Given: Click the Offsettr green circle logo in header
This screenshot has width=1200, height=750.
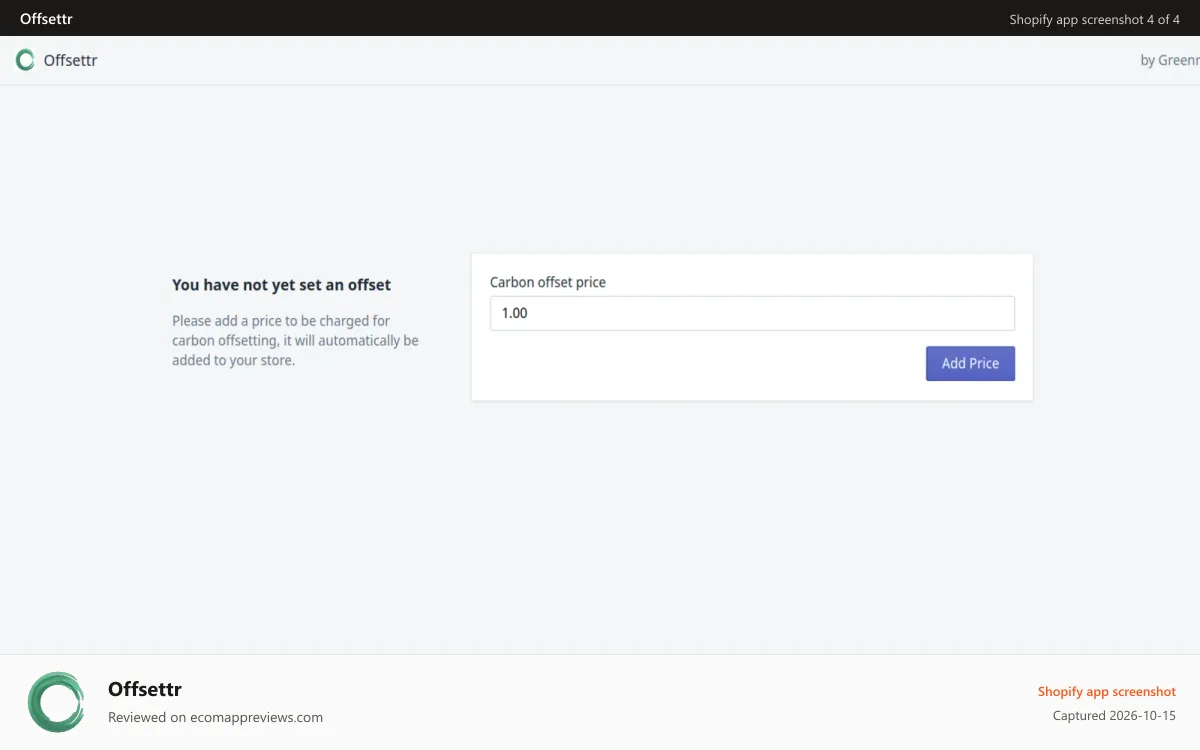Looking at the screenshot, I should (x=25, y=60).
